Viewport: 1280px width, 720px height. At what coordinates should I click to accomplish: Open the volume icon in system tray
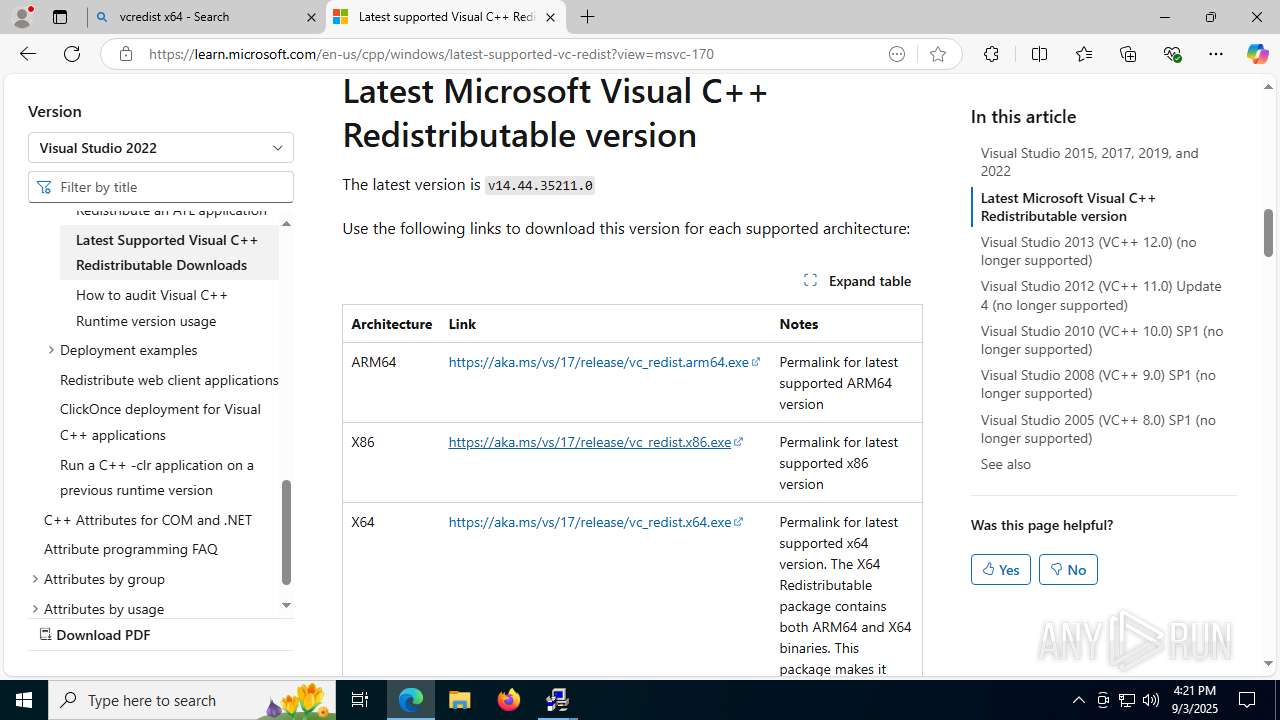coord(1150,700)
